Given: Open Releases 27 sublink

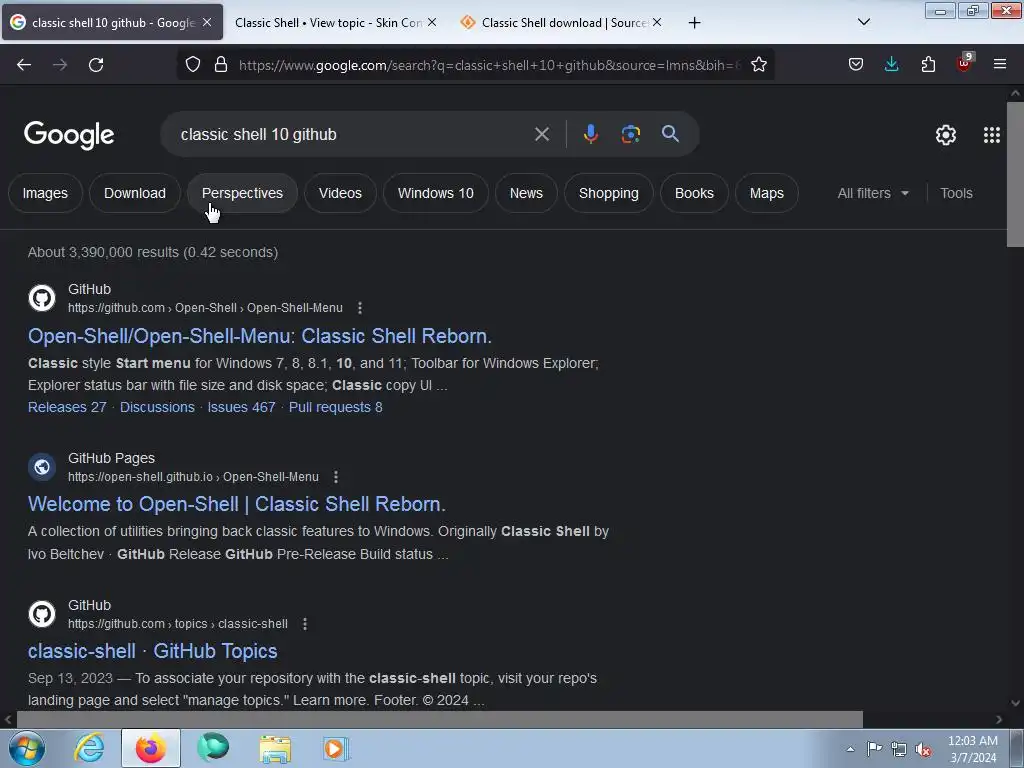Looking at the screenshot, I should [67, 407].
